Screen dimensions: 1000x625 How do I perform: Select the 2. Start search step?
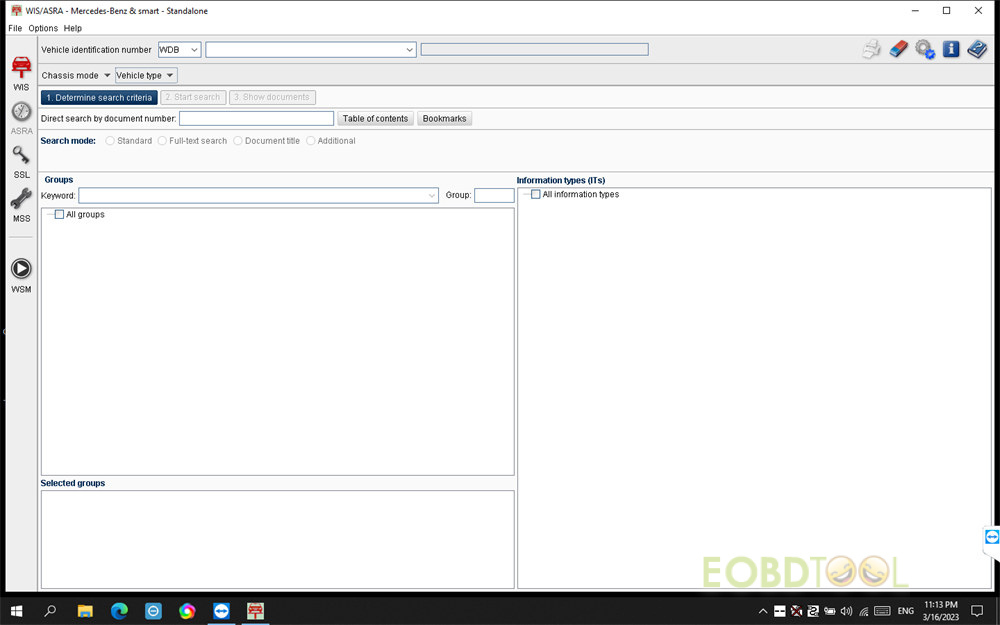193,97
